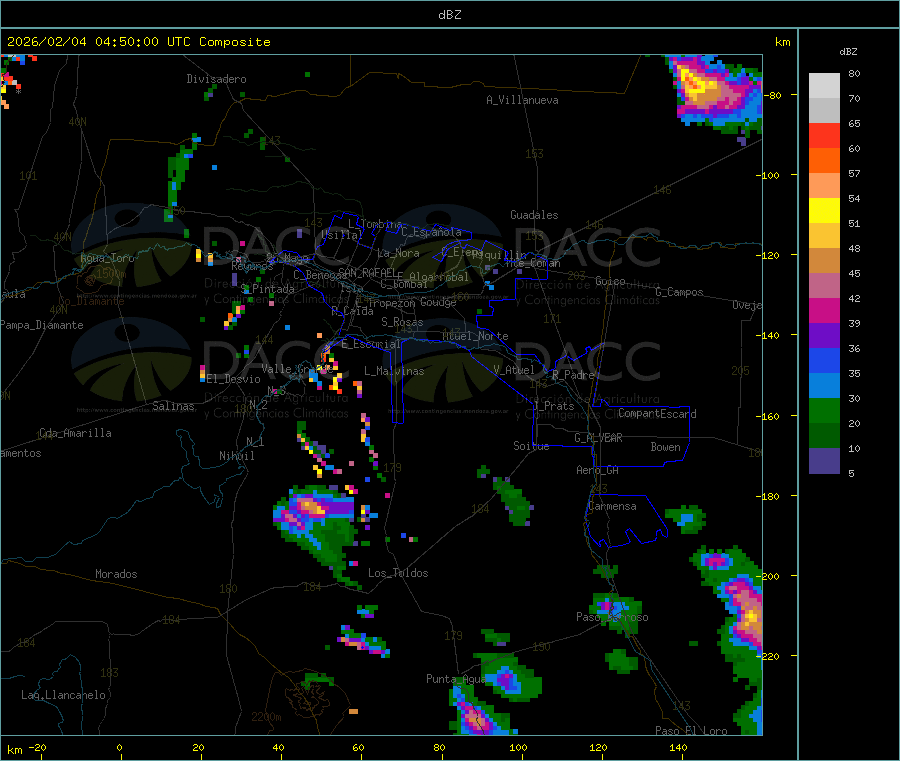Screen dimensions: 900x761
Task: Select the Cda_Amarilla label
Action: click(75, 433)
